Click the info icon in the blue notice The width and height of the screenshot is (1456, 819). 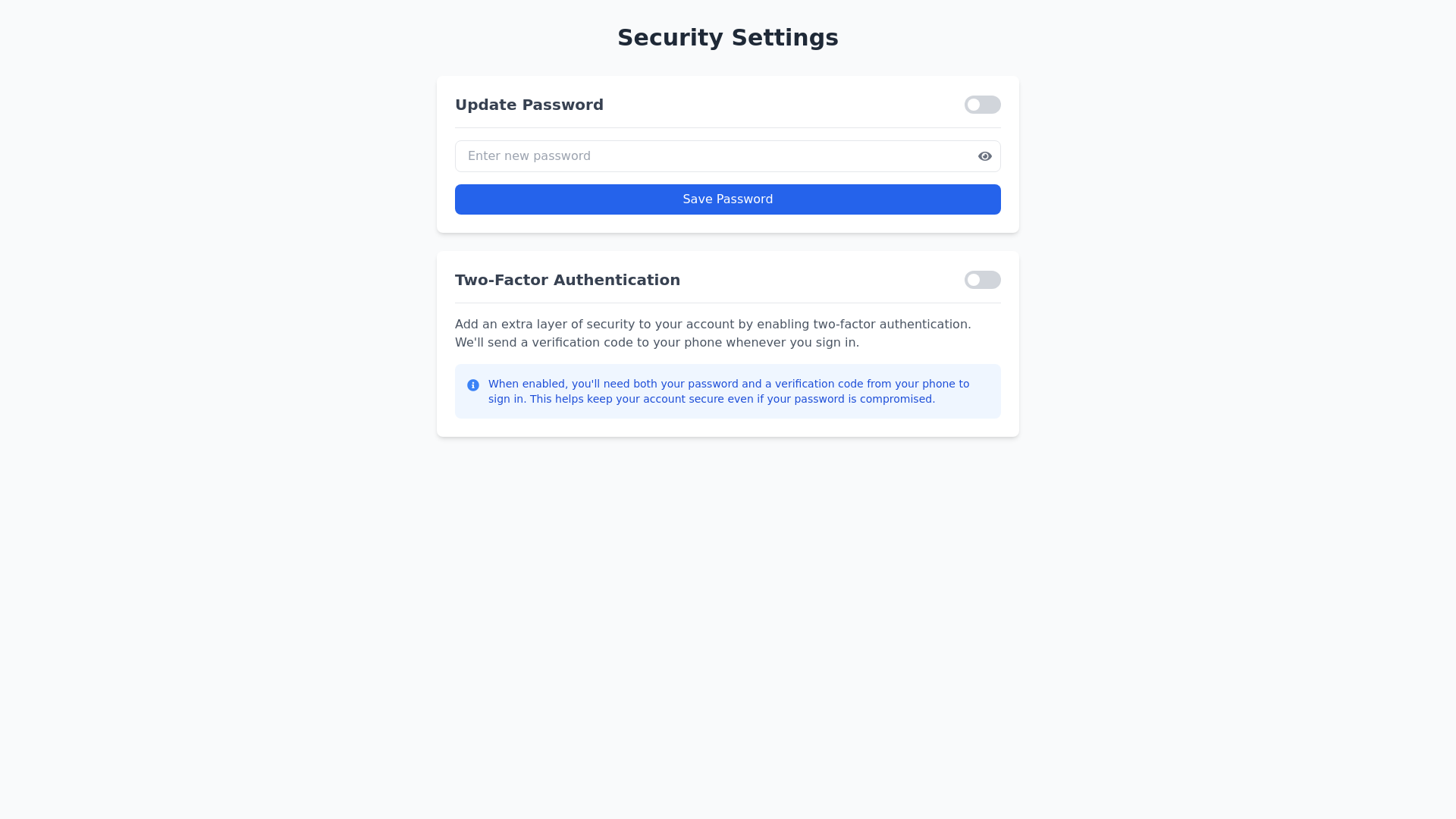click(473, 385)
